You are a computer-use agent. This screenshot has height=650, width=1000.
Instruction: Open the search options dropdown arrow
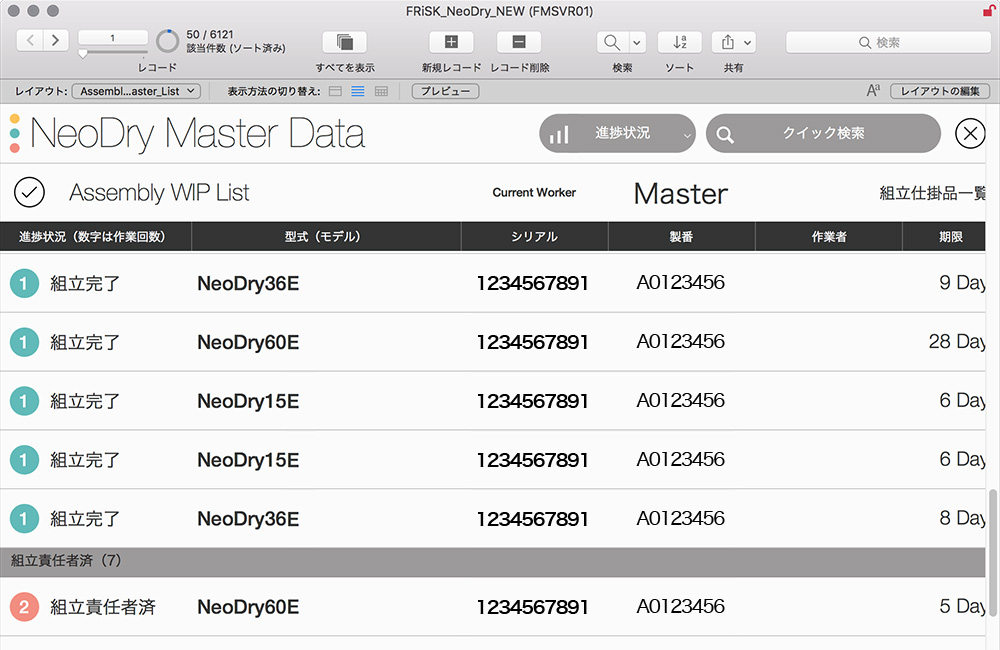coord(637,42)
